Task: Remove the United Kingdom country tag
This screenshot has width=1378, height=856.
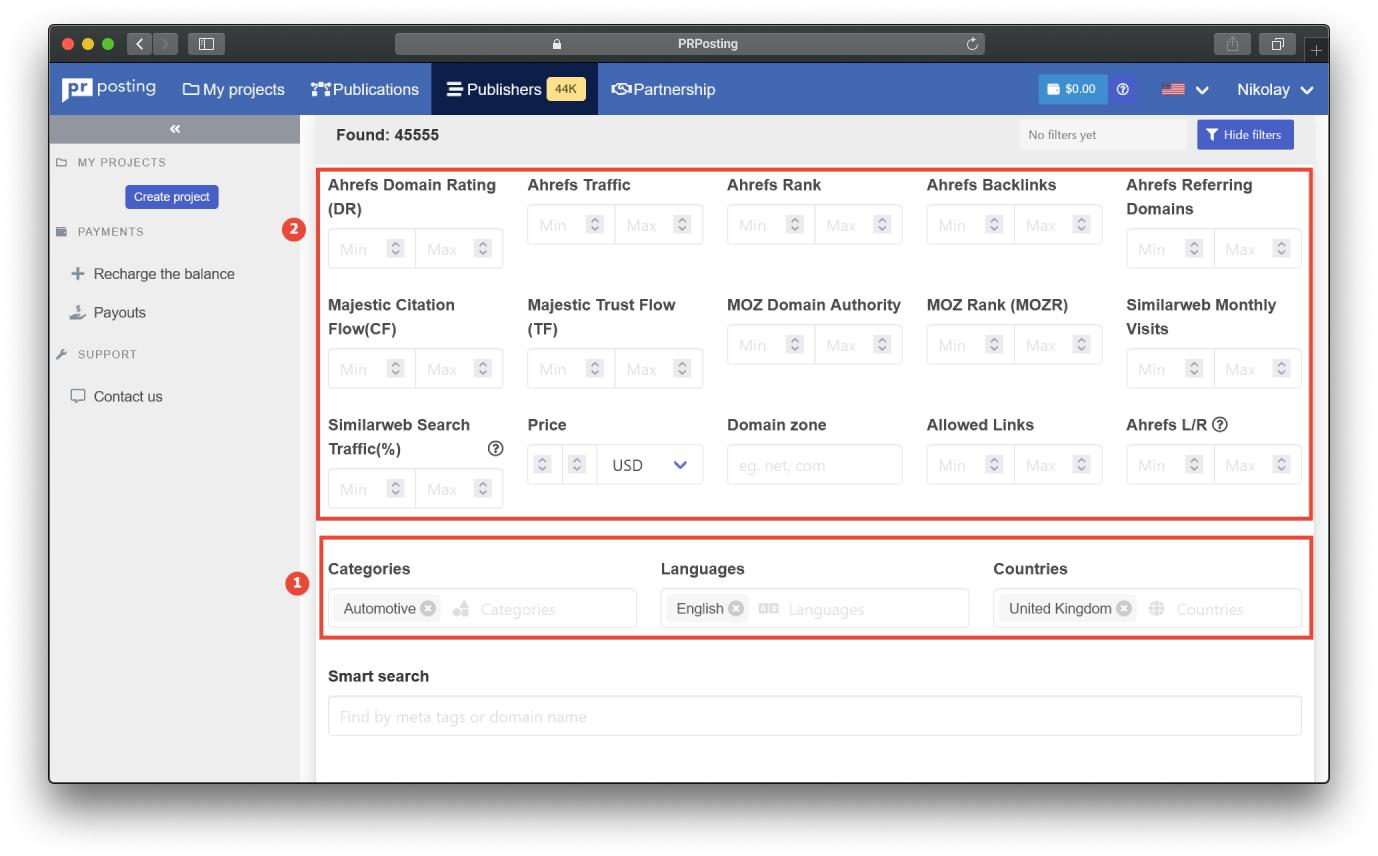Action: click(x=1124, y=608)
